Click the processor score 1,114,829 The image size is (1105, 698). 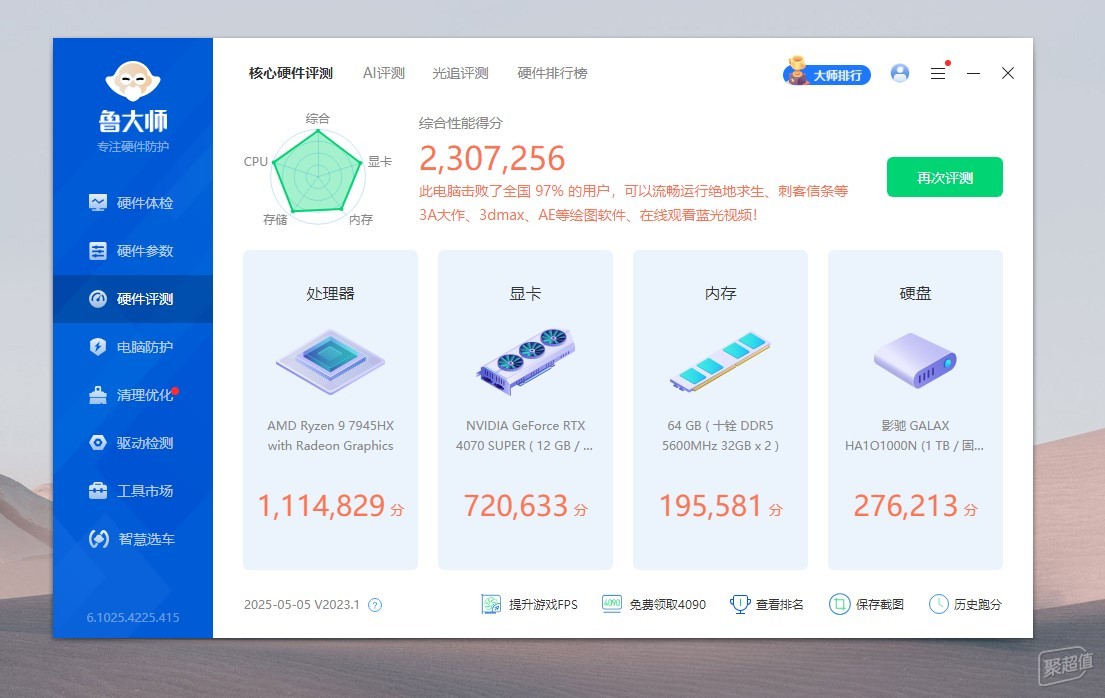pos(321,506)
